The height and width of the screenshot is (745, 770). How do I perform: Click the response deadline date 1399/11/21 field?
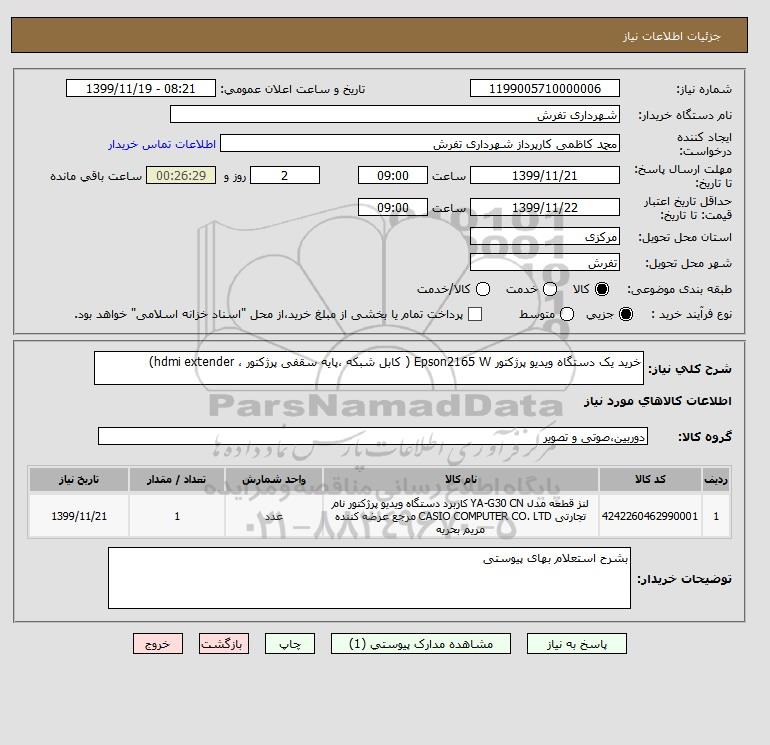click(x=545, y=175)
